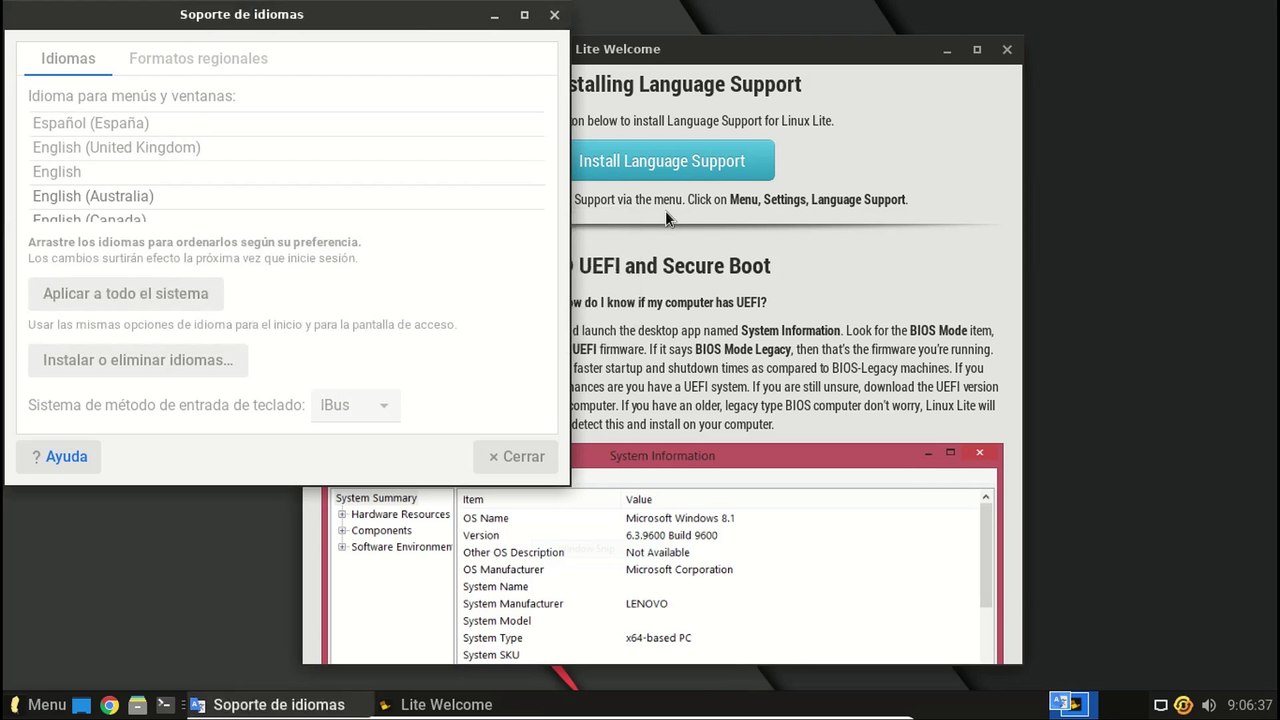Expand Hardware Resources in System Information tree
This screenshot has width=1280, height=720.
pyautogui.click(x=342, y=515)
